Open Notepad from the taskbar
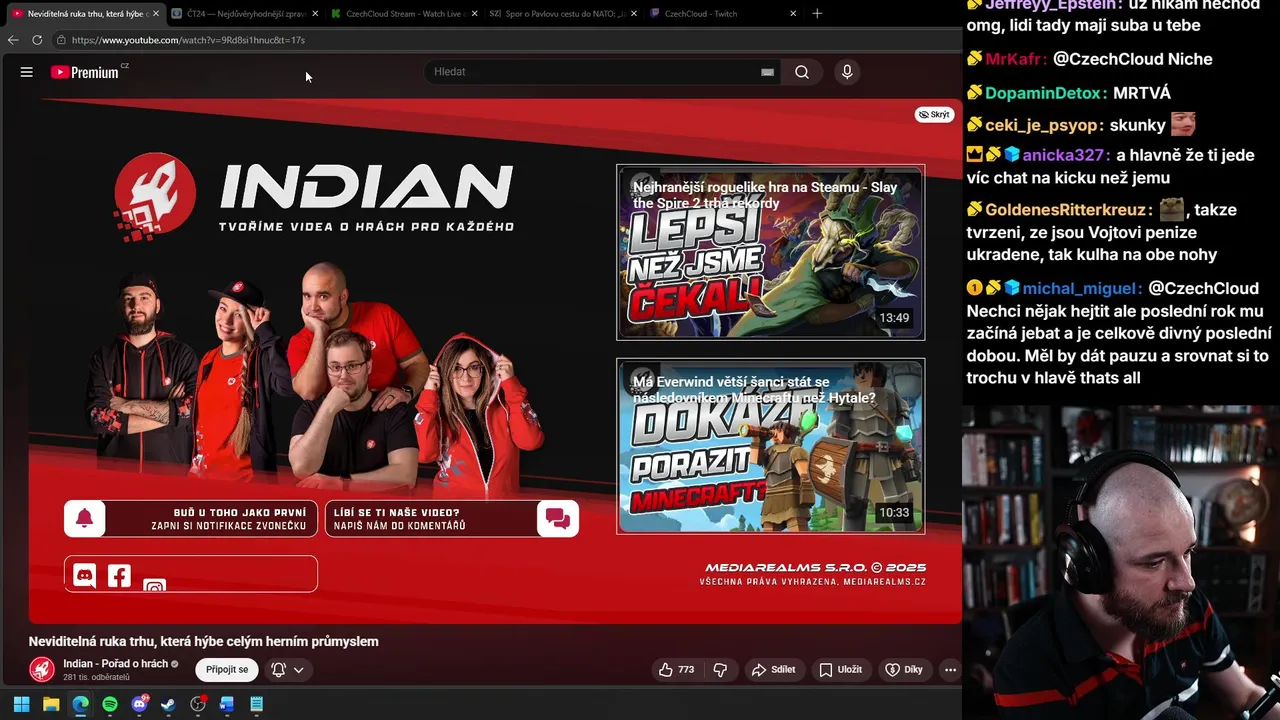Screen dimensions: 1280x720 [257, 704]
